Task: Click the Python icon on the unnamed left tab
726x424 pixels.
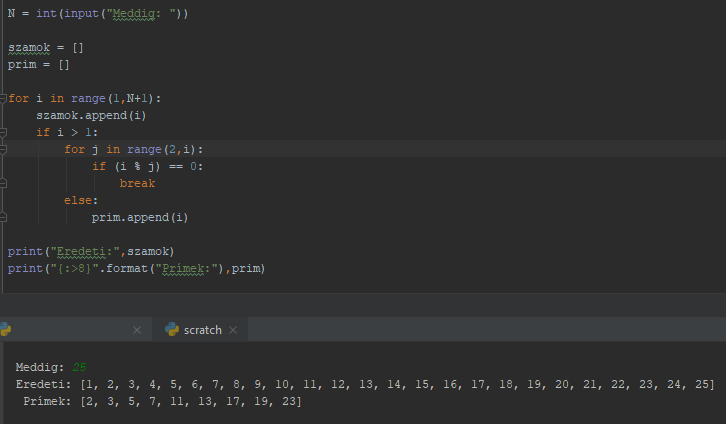Action: 5,329
